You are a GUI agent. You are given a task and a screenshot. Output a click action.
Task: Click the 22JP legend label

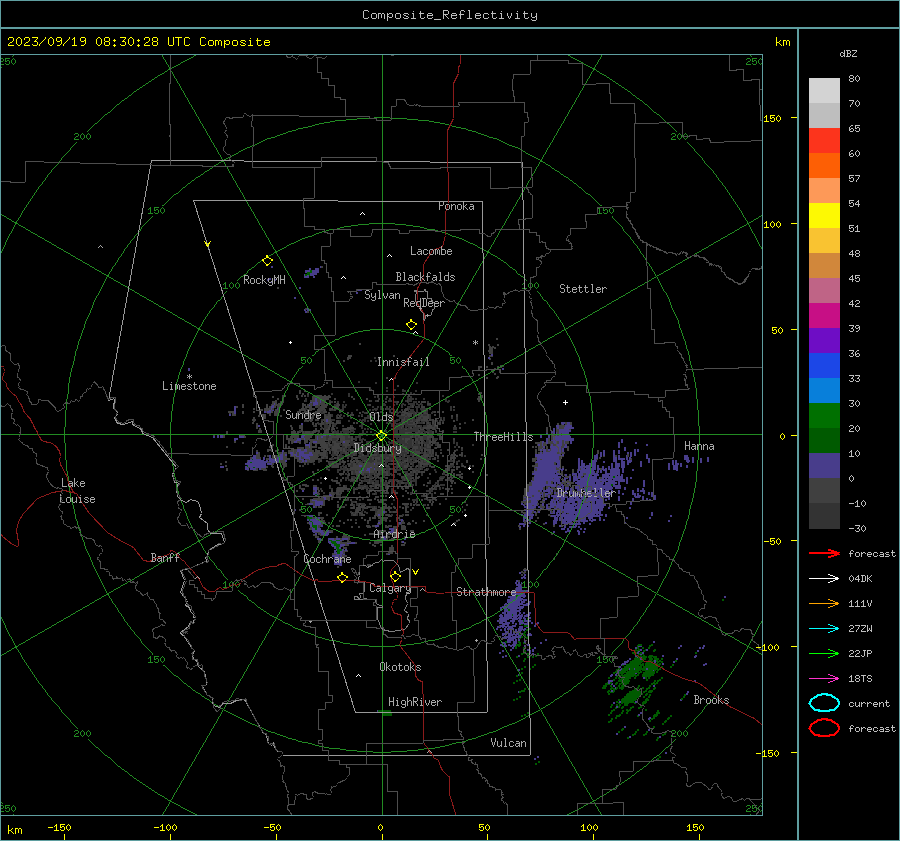(860, 653)
